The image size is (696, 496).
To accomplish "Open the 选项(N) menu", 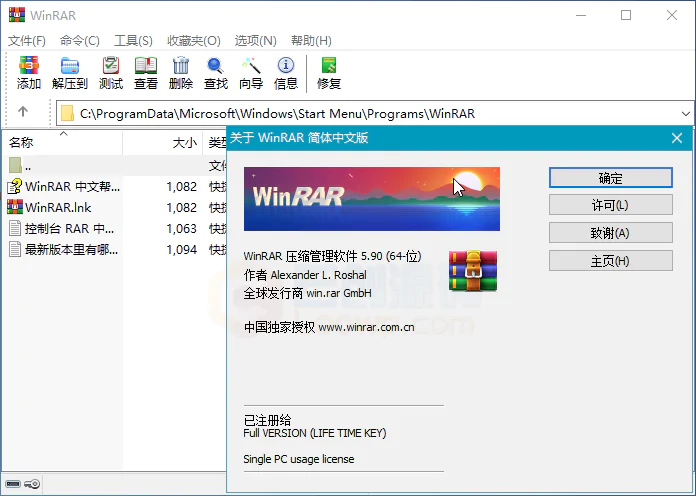I will 256,41.
